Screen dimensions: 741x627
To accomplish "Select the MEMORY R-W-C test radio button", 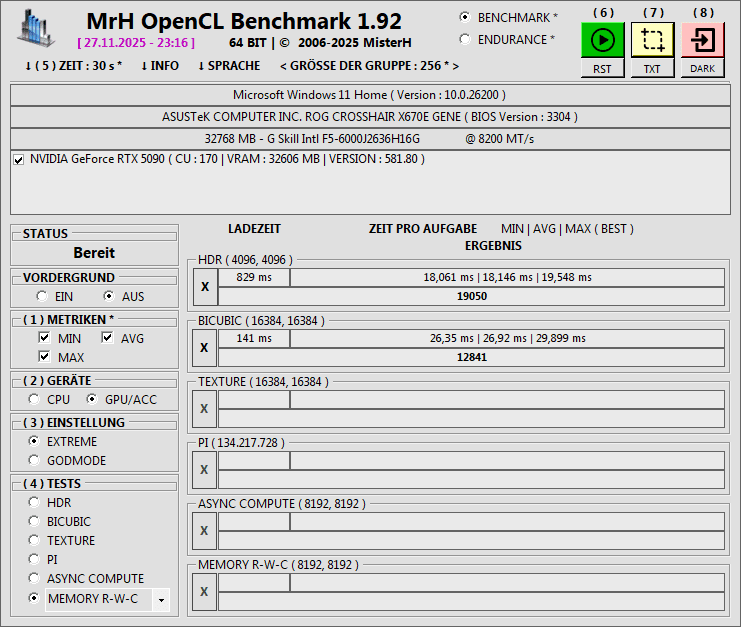I will (34, 598).
